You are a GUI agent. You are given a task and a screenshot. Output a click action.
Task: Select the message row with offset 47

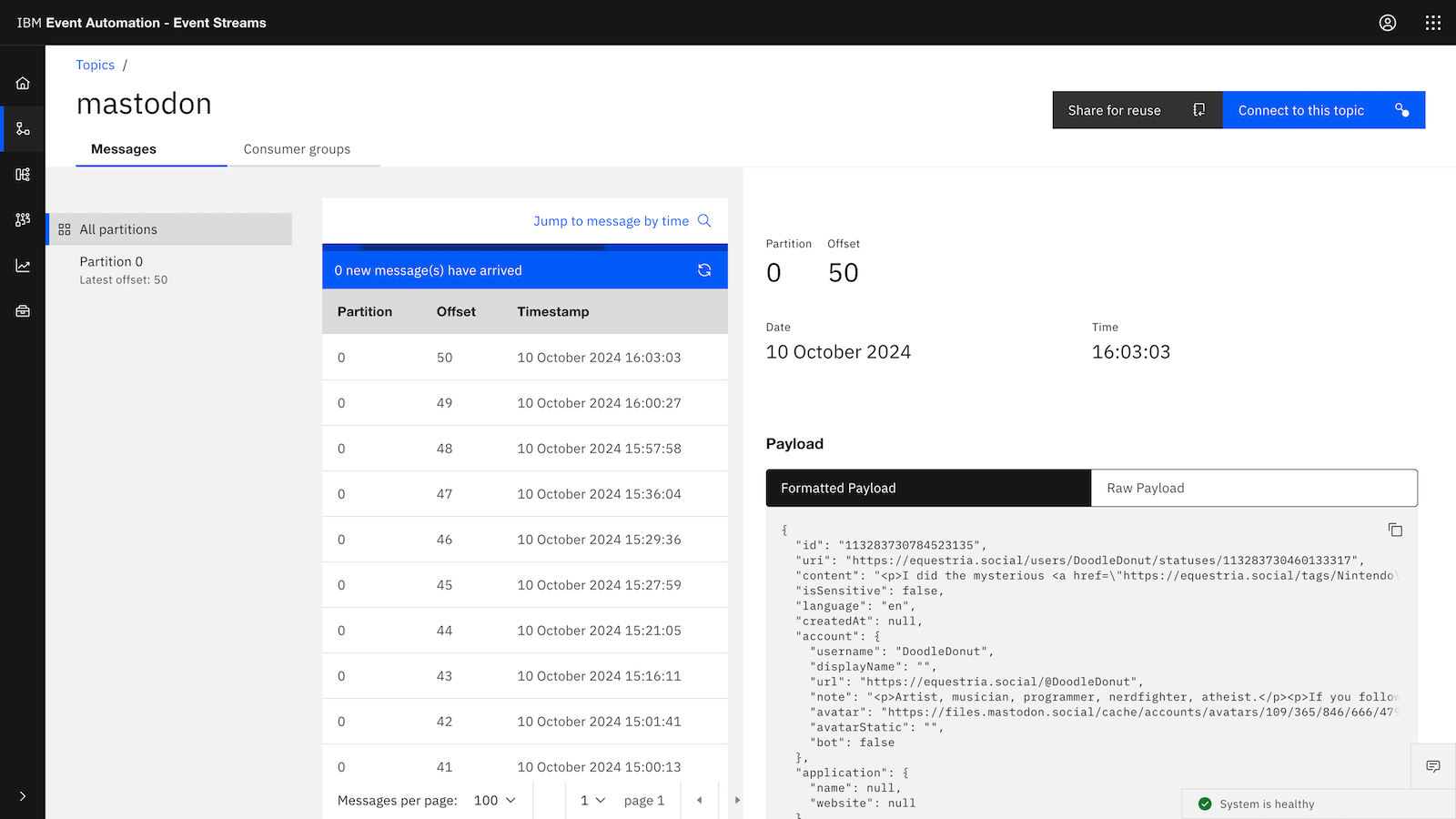point(524,494)
